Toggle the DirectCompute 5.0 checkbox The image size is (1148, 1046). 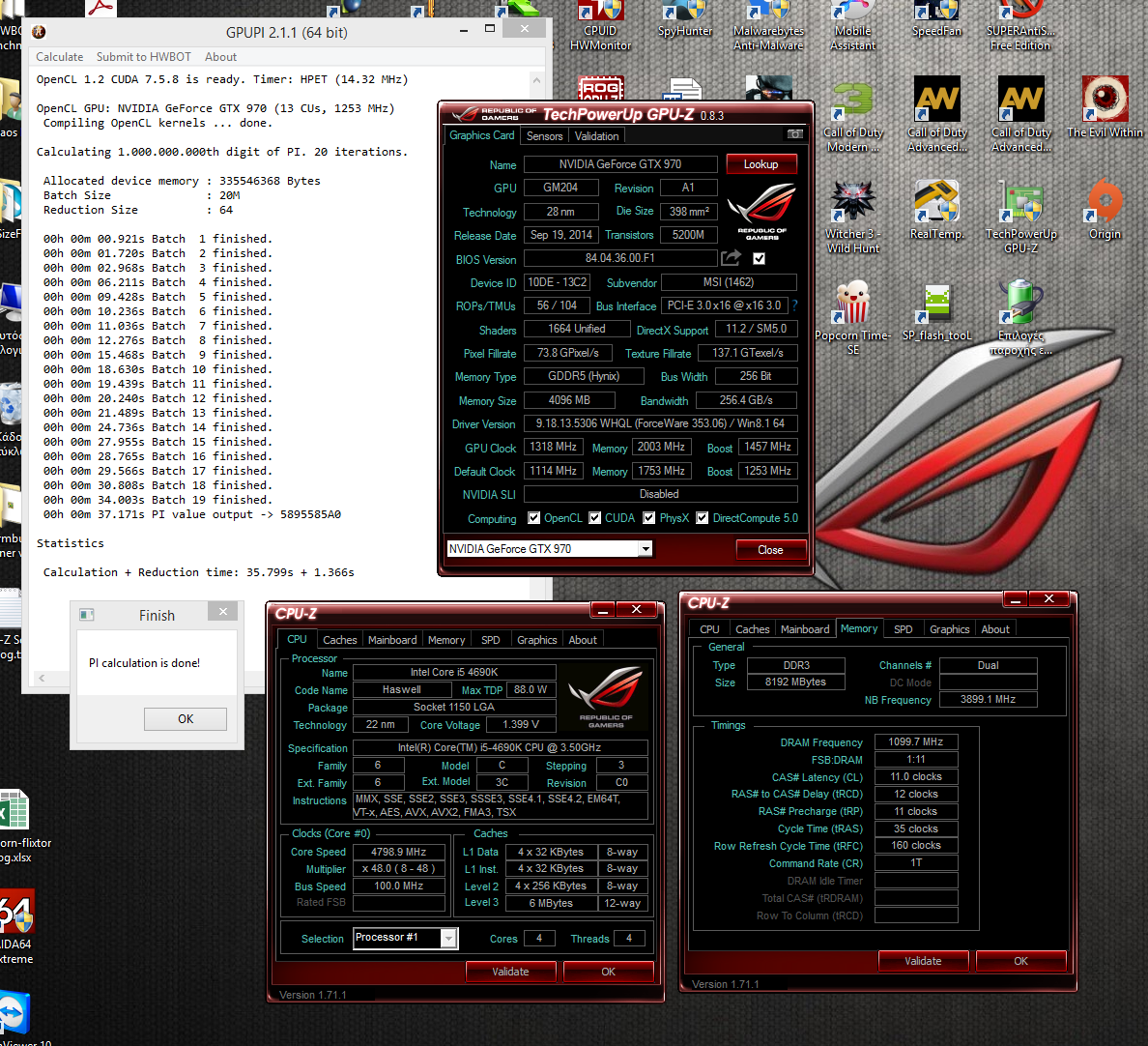pos(703,518)
